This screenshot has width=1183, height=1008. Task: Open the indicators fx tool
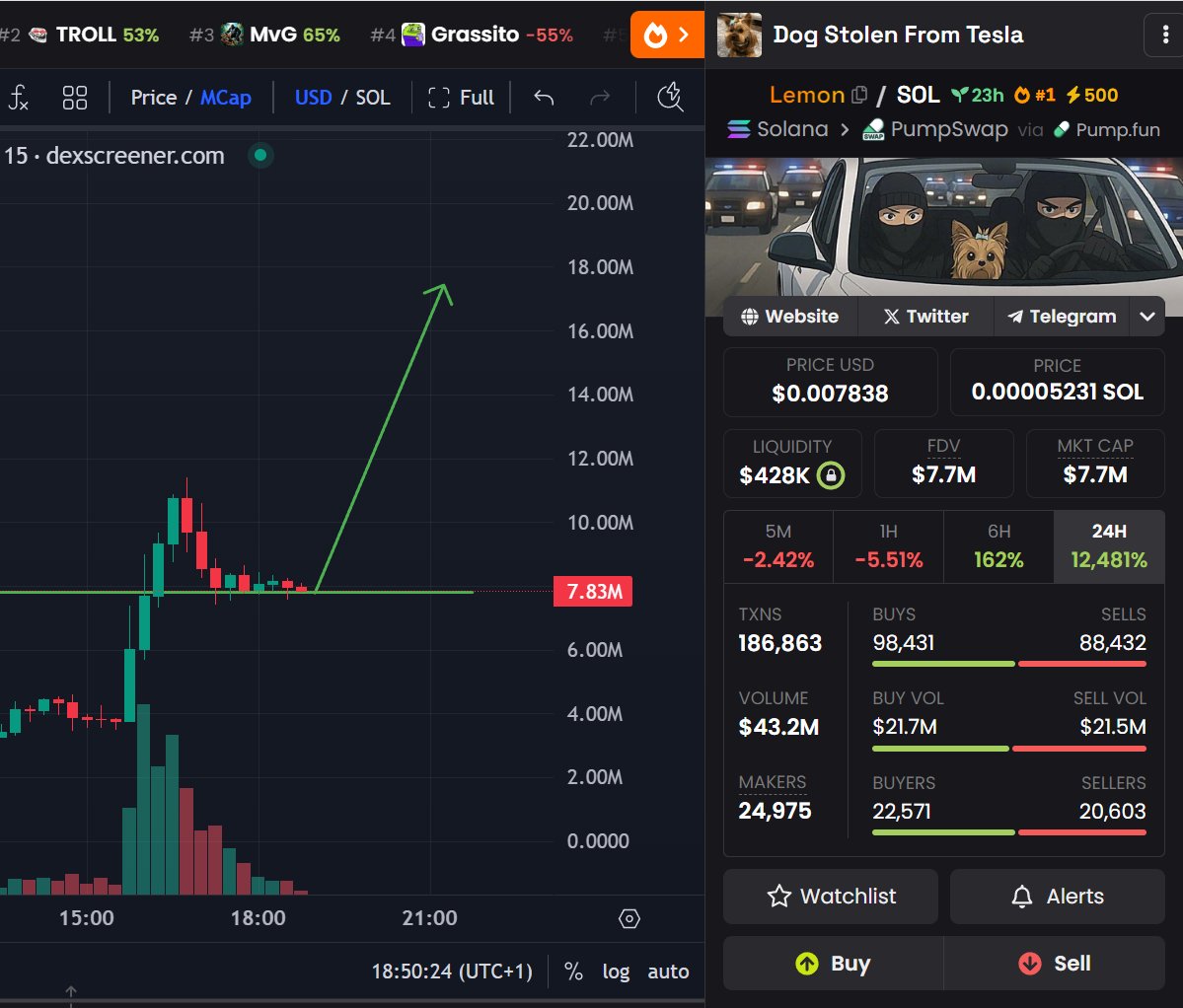coord(18,98)
